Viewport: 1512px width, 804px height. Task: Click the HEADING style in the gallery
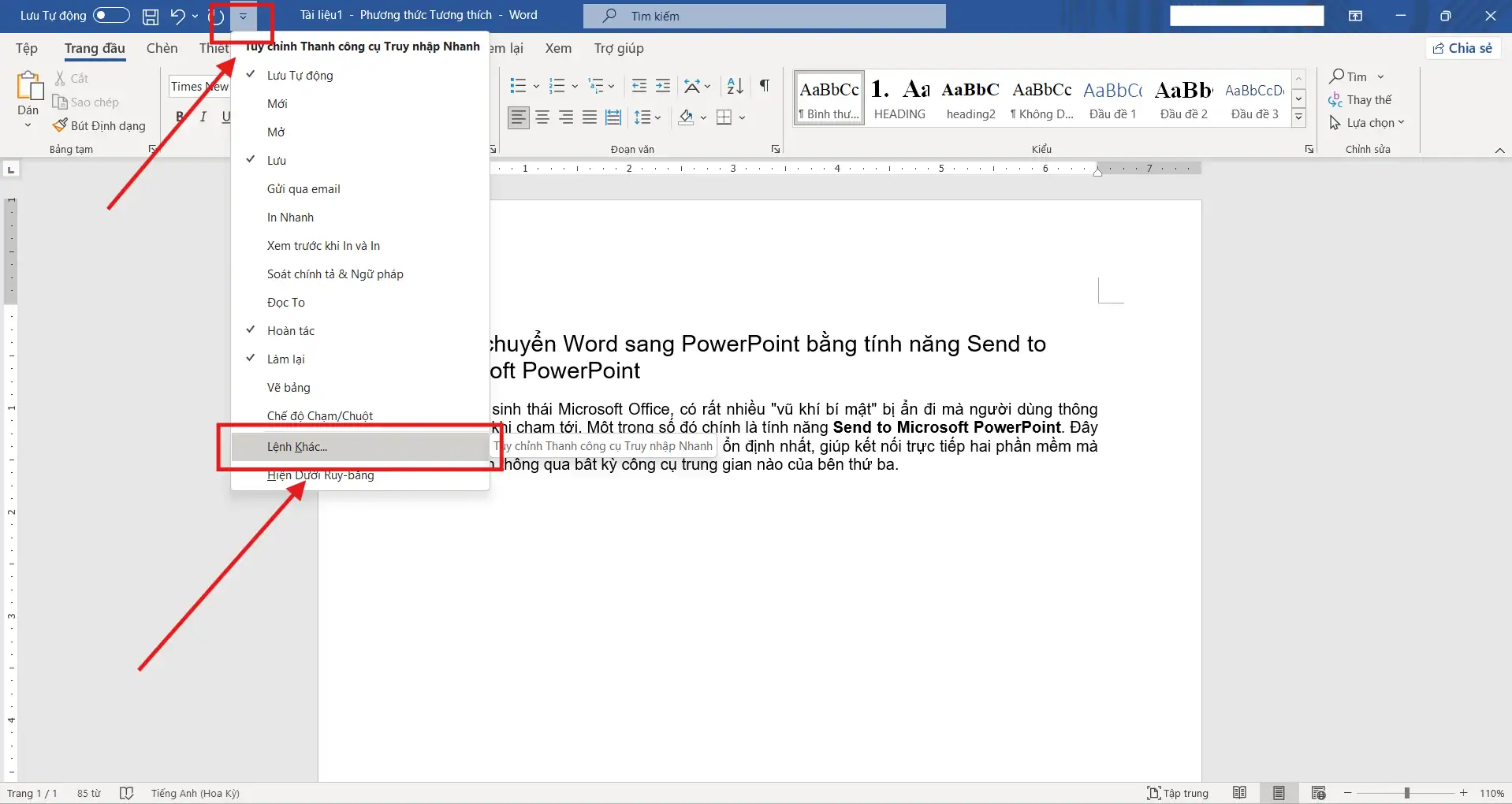coord(899,98)
